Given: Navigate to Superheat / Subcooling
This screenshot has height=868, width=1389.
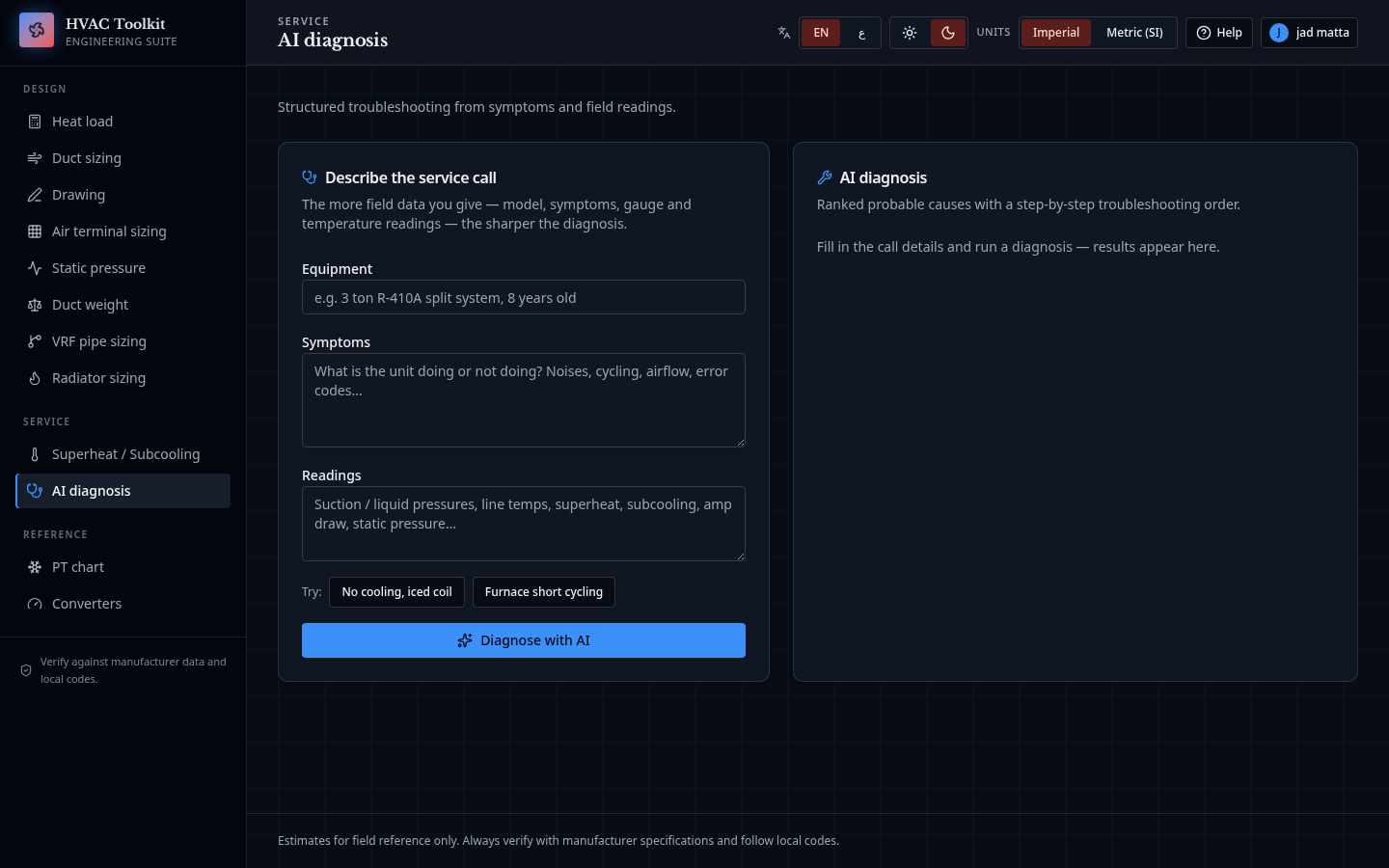Looking at the screenshot, I should pos(123,454).
